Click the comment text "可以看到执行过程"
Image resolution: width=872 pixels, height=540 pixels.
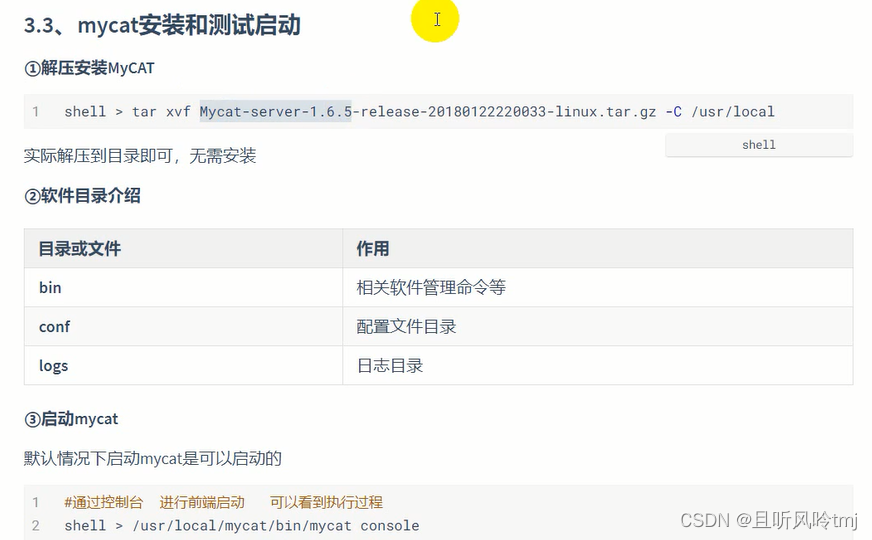[326, 503]
